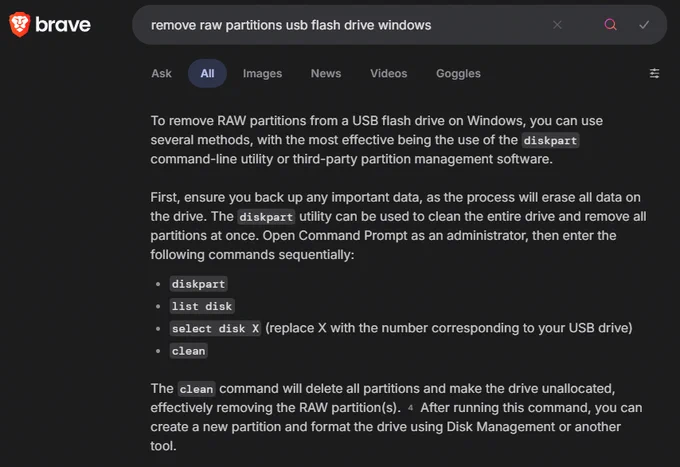Screen dimensions: 680x467
Task: Click the 'diskpart' bullet code snippet
Action: [199, 284]
